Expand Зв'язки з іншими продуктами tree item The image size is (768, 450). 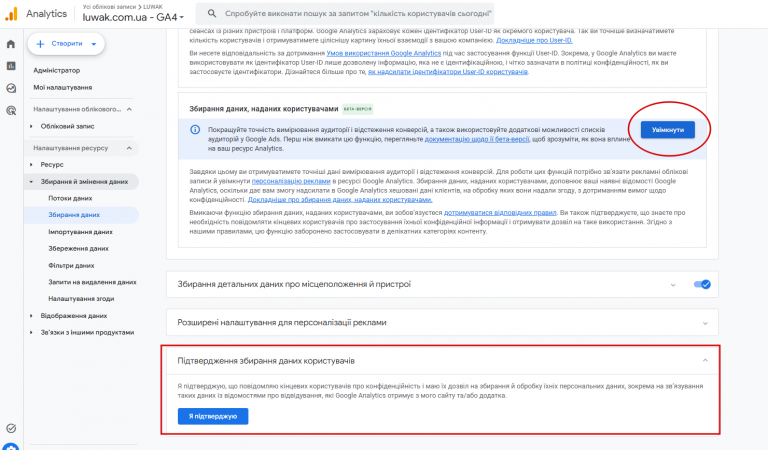(x=31, y=332)
